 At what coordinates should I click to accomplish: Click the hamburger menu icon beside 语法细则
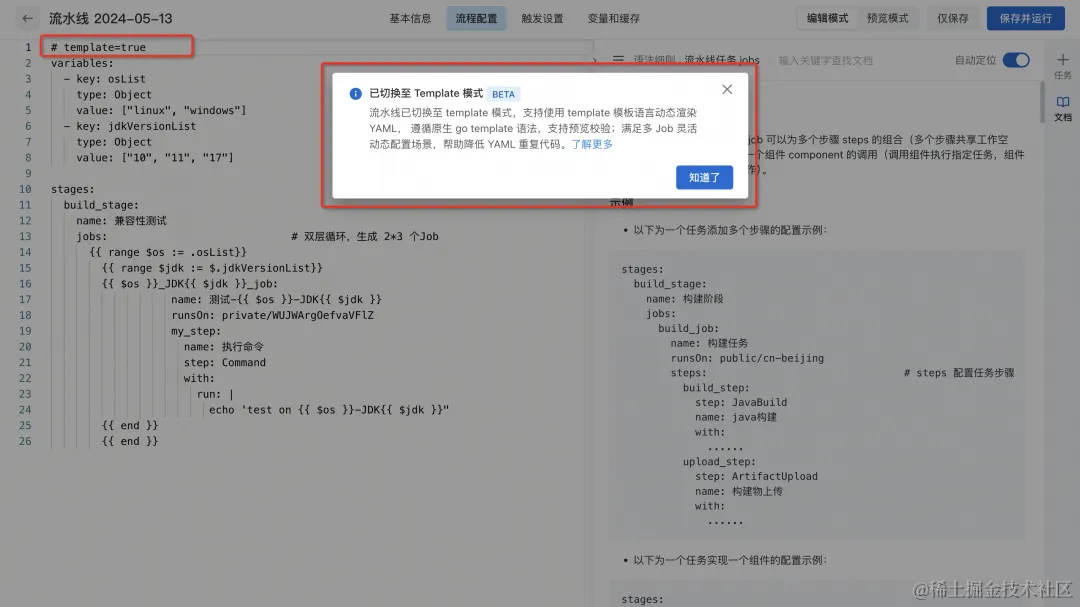coord(618,60)
